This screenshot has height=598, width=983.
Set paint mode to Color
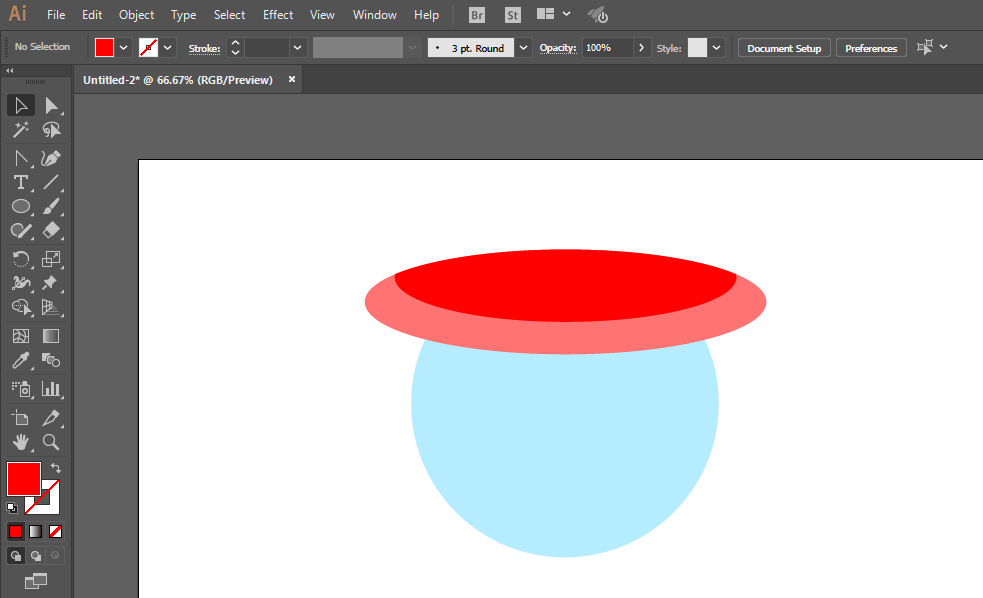(16, 532)
